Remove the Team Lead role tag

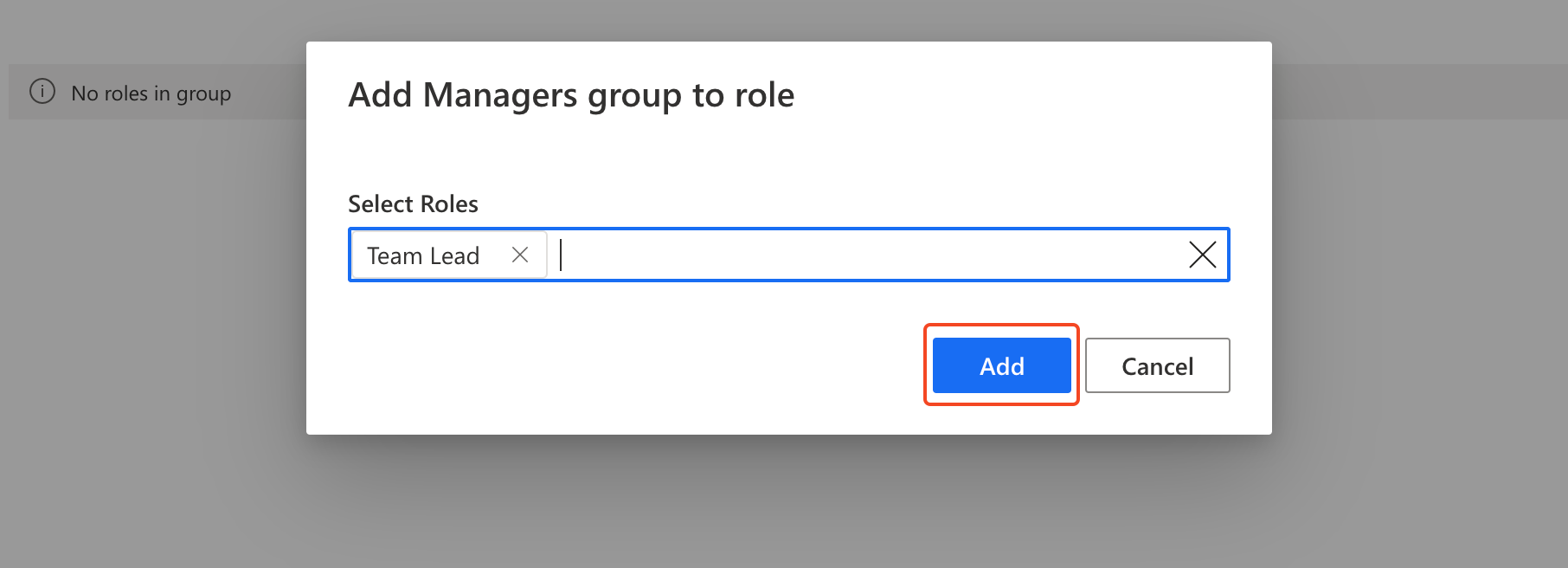519,255
